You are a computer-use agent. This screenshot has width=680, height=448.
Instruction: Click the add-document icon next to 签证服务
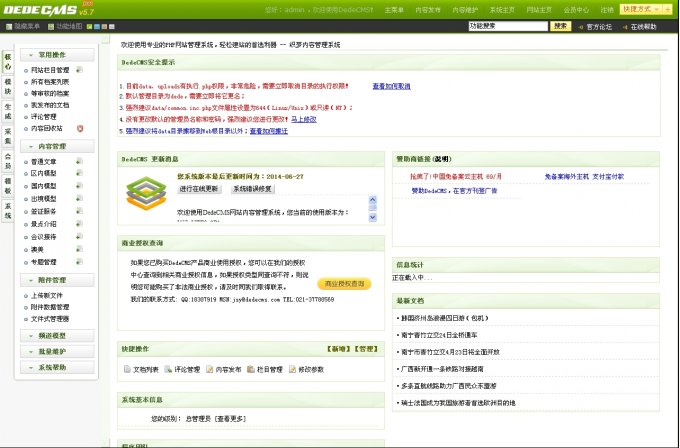pos(79,211)
